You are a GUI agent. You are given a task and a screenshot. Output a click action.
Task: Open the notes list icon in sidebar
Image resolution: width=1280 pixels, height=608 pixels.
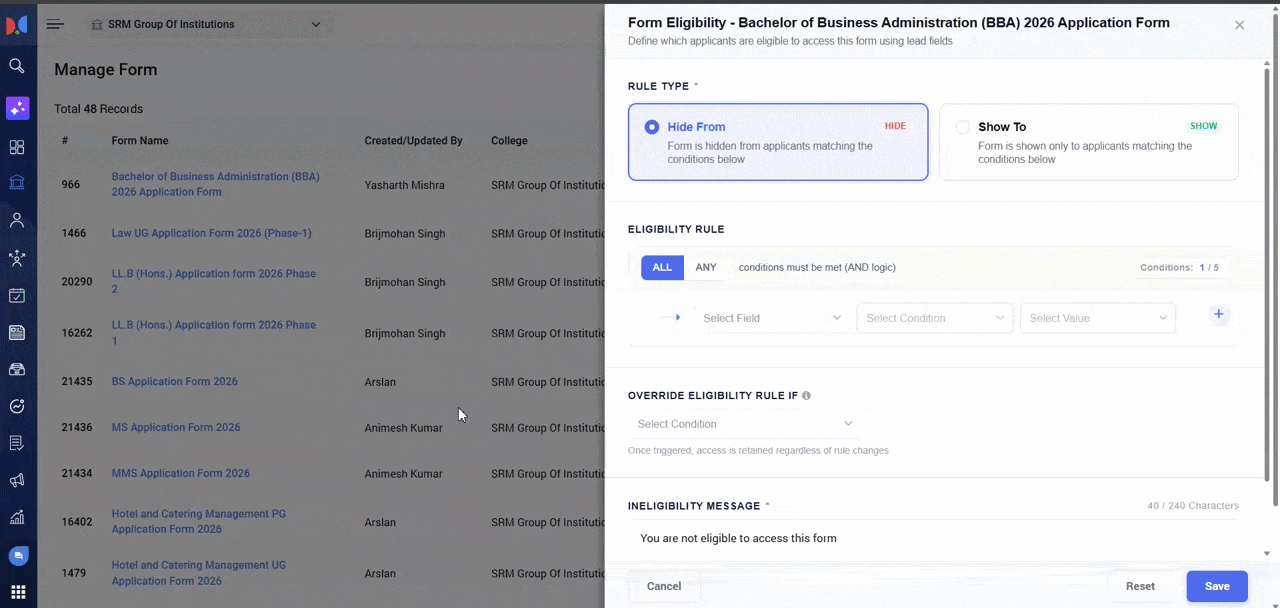pyautogui.click(x=17, y=443)
